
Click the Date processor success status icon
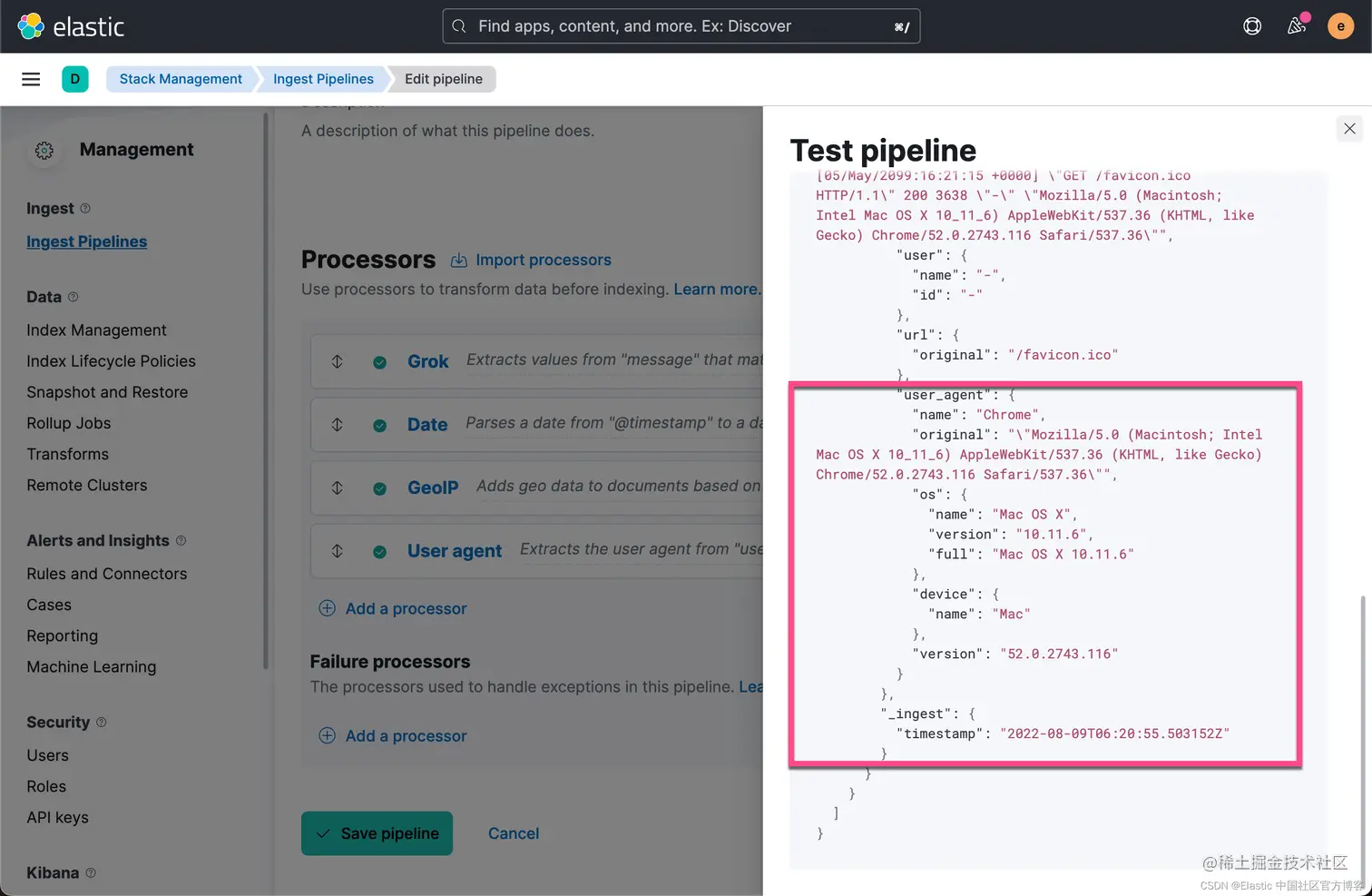tap(380, 426)
